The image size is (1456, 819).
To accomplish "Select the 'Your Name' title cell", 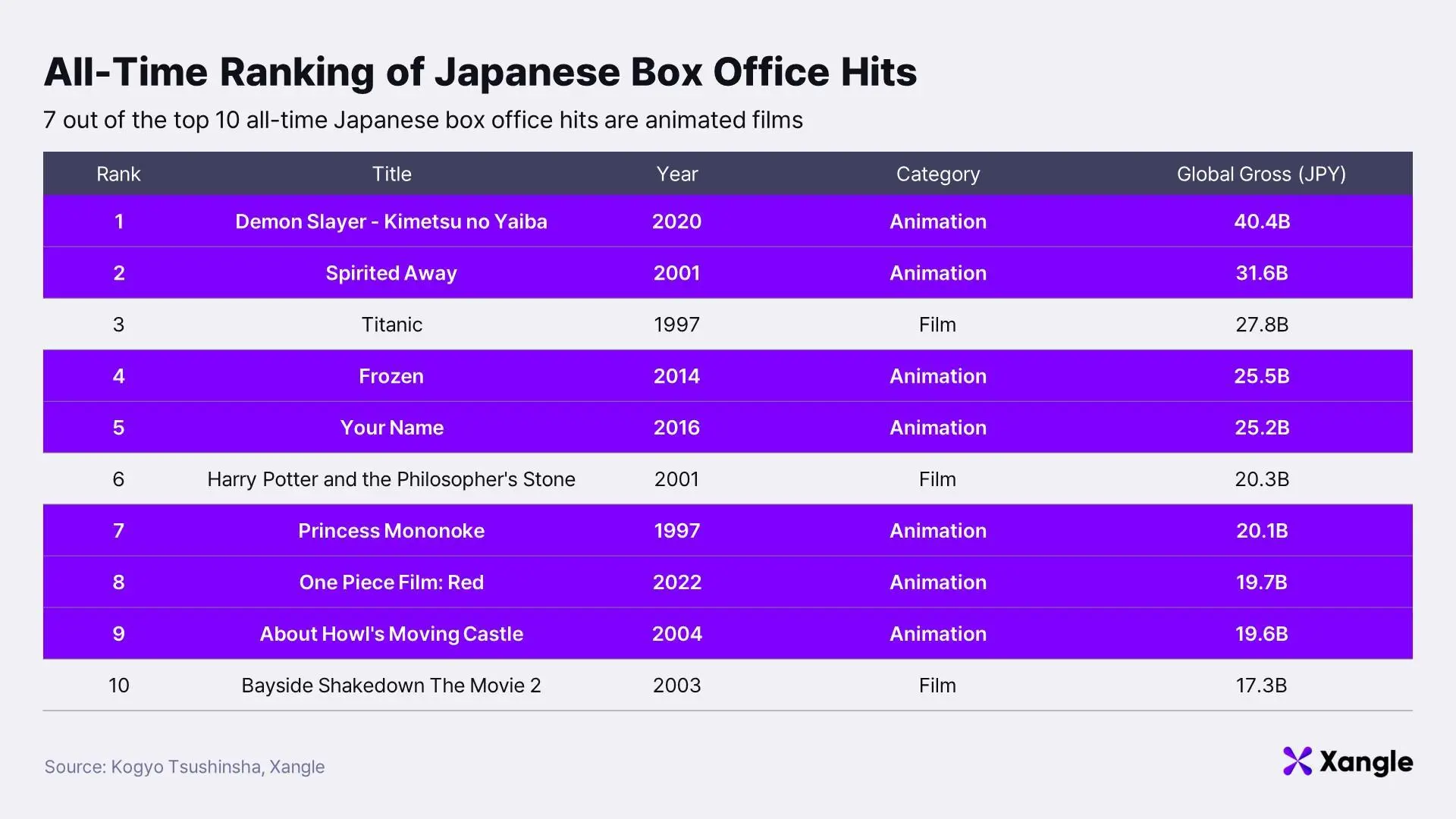I will (x=391, y=428).
